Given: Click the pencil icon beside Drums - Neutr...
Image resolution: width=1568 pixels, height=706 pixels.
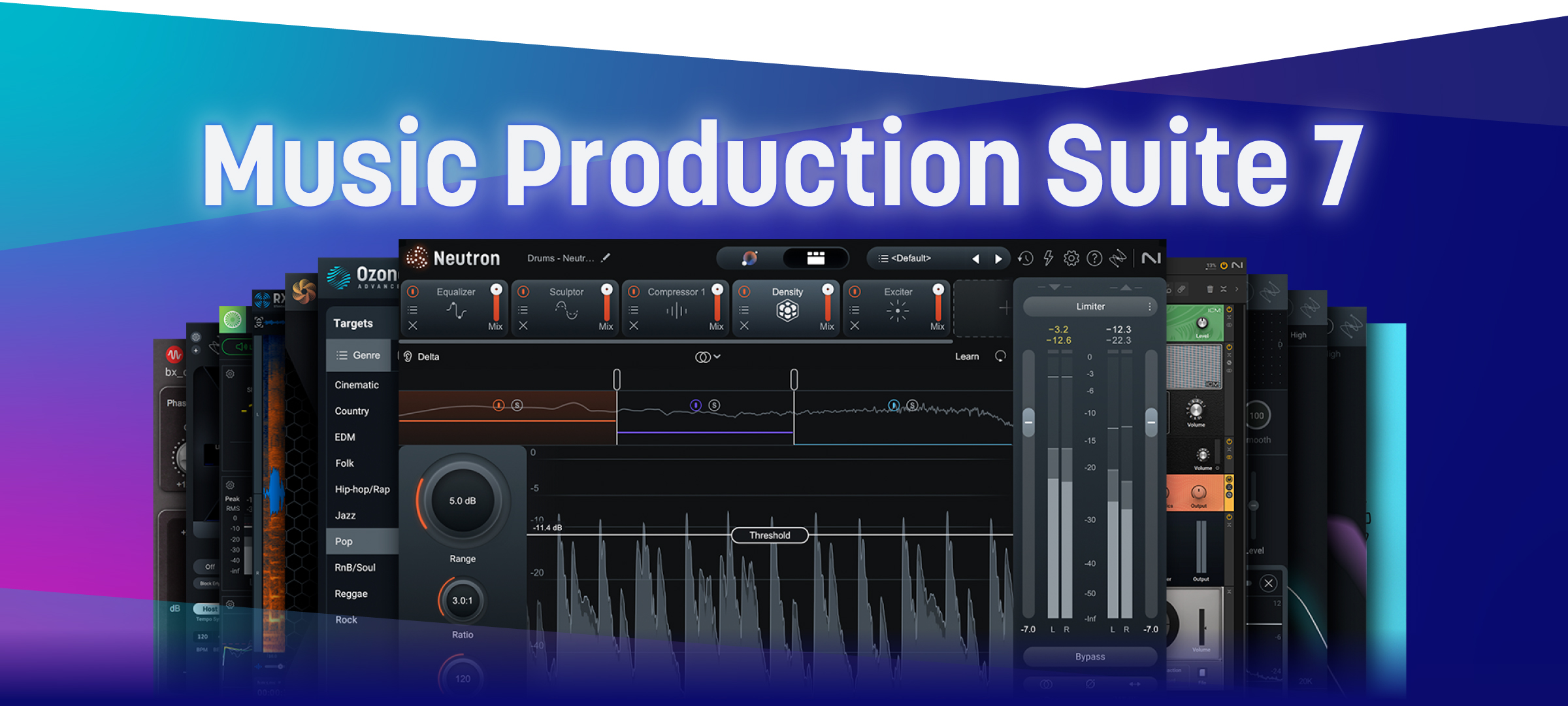Looking at the screenshot, I should pos(606,258).
